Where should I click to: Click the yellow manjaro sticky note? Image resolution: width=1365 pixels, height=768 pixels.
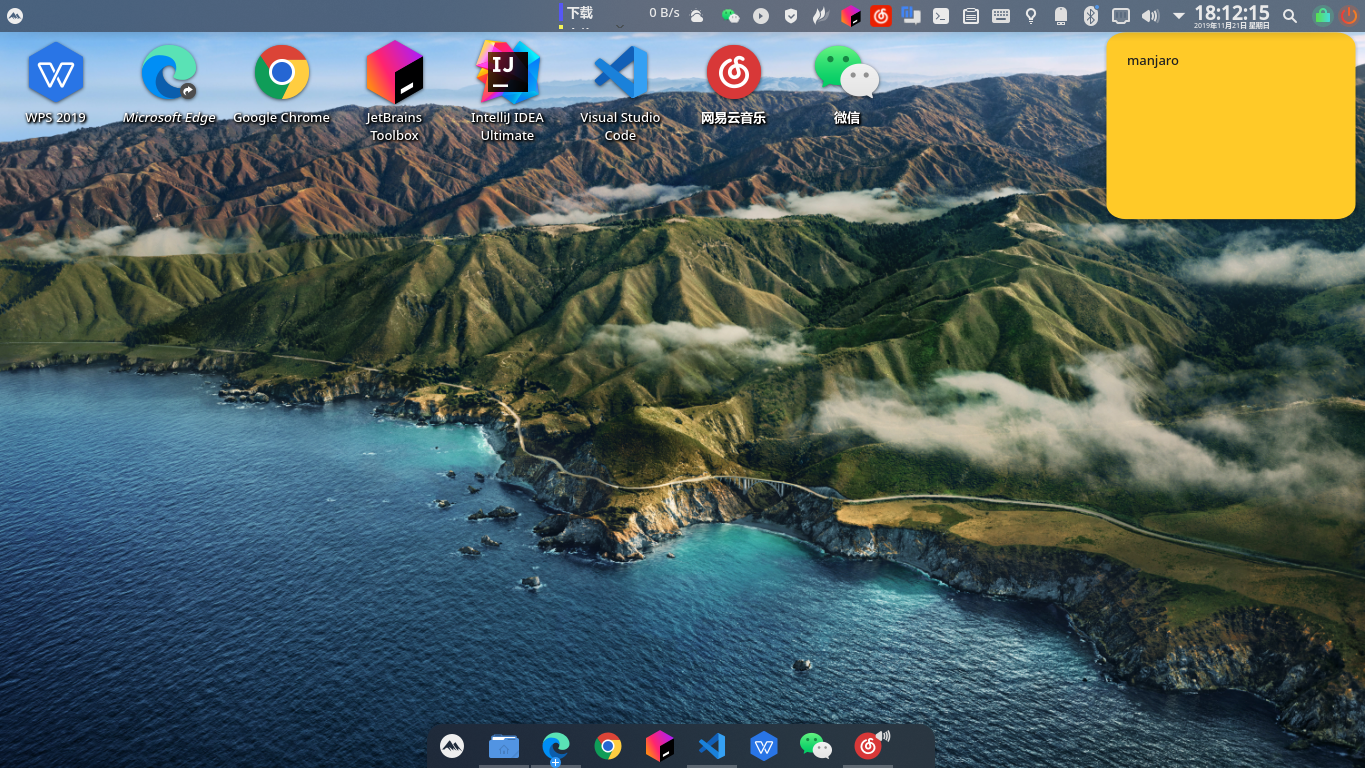tap(1230, 126)
